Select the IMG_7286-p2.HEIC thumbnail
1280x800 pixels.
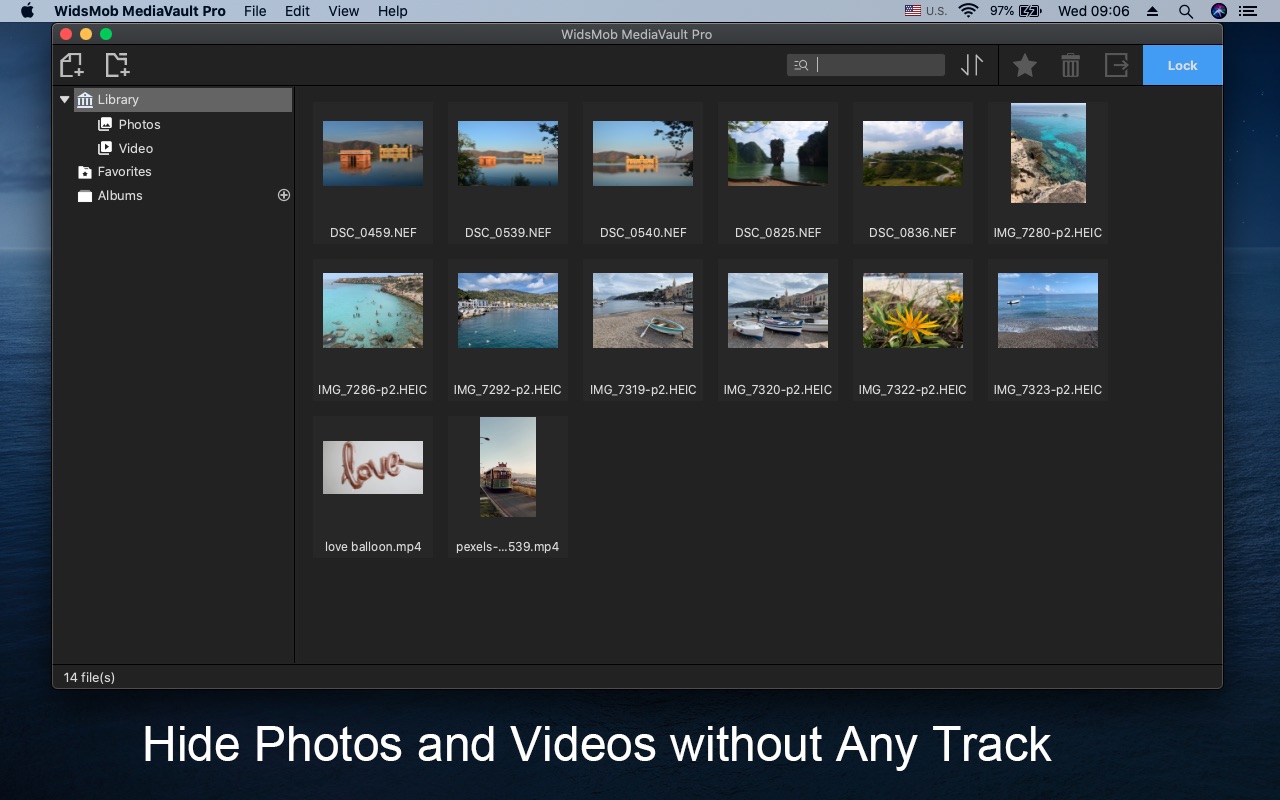coord(373,310)
